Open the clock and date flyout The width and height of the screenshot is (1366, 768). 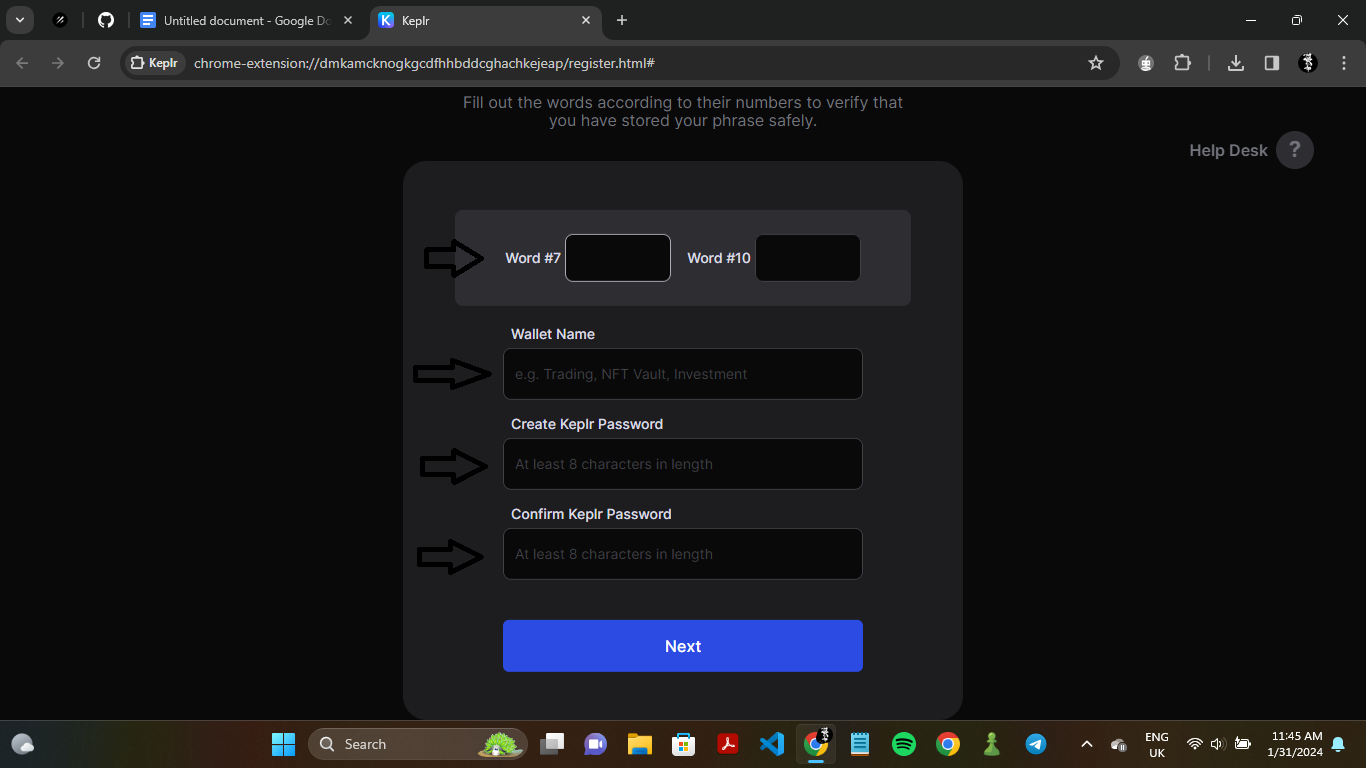coord(1295,744)
